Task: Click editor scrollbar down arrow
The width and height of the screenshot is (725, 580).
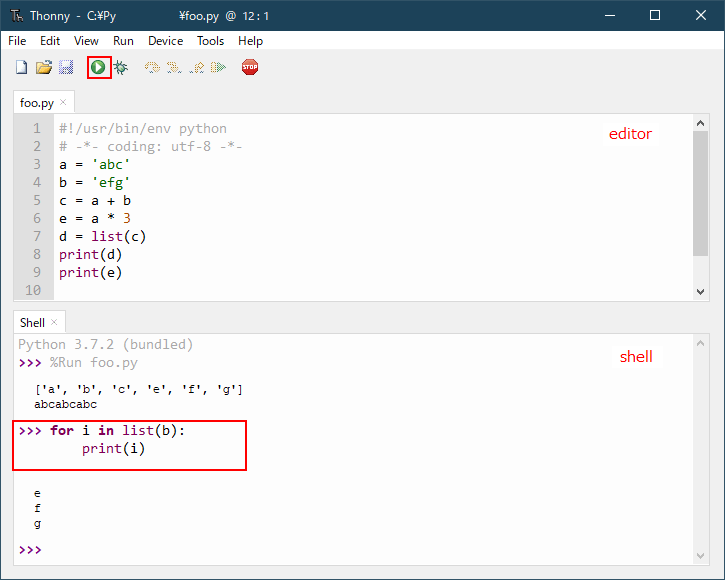Action: [700, 291]
